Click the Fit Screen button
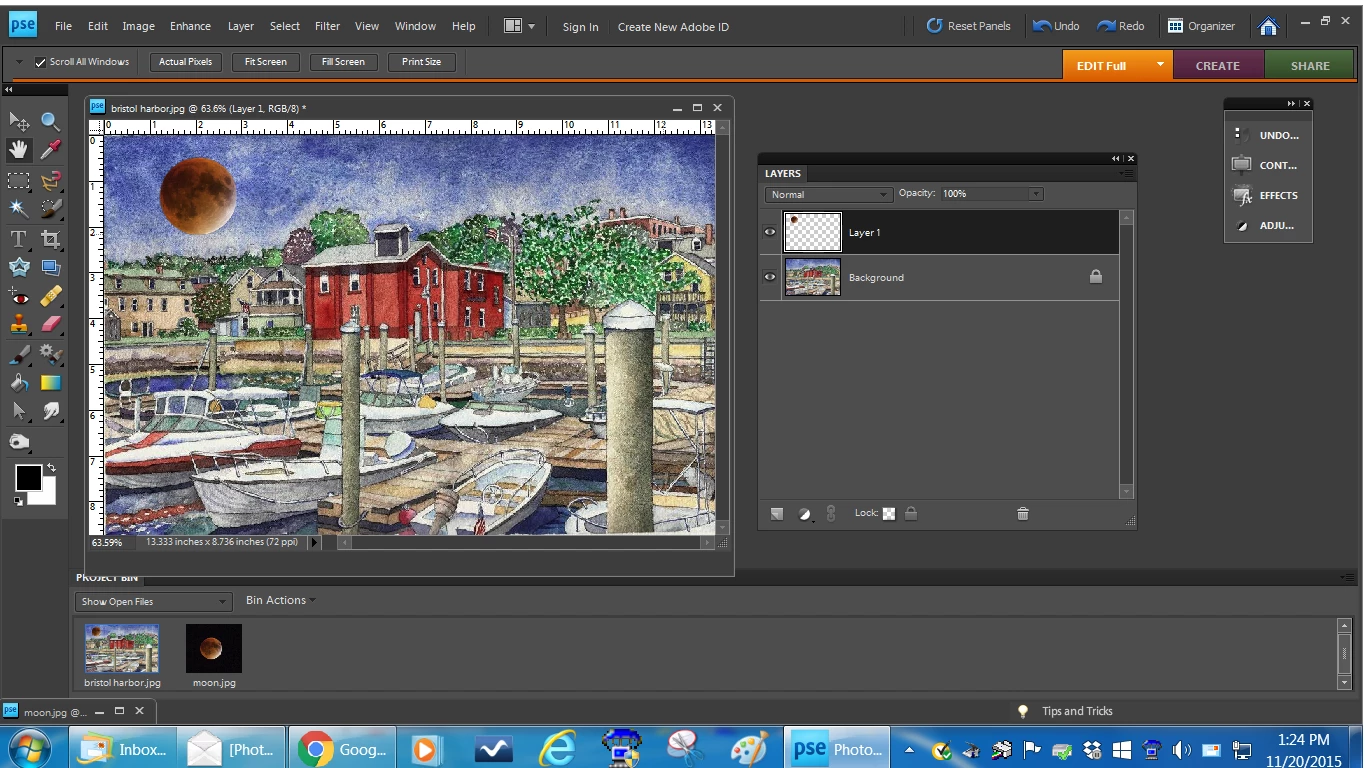Viewport: 1366px width, 768px height. 266,62
